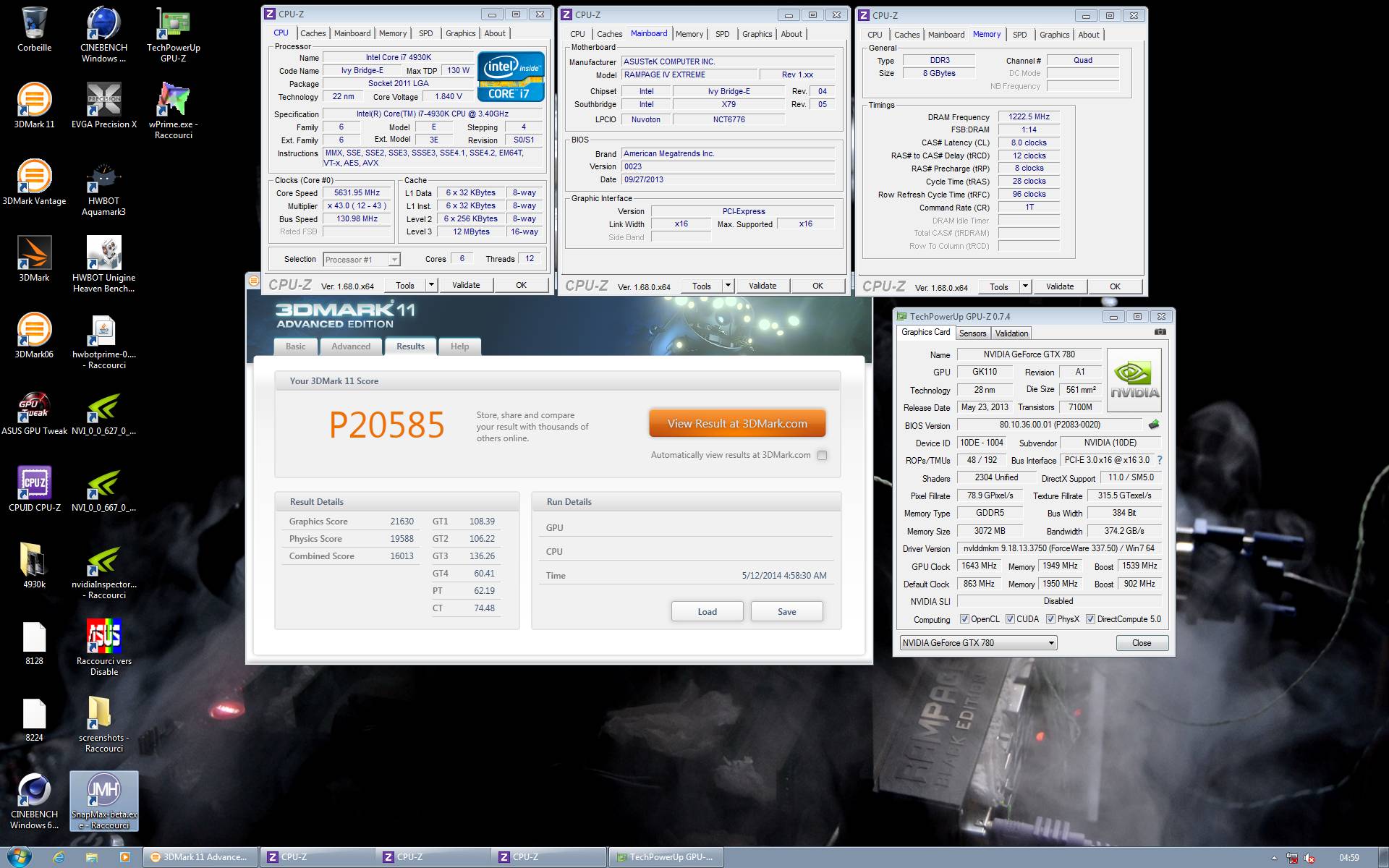Viewport: 1389px width, 868px height.
Task: Launch CPUID CPU-Z desktop icon
Action: point(34,489)
